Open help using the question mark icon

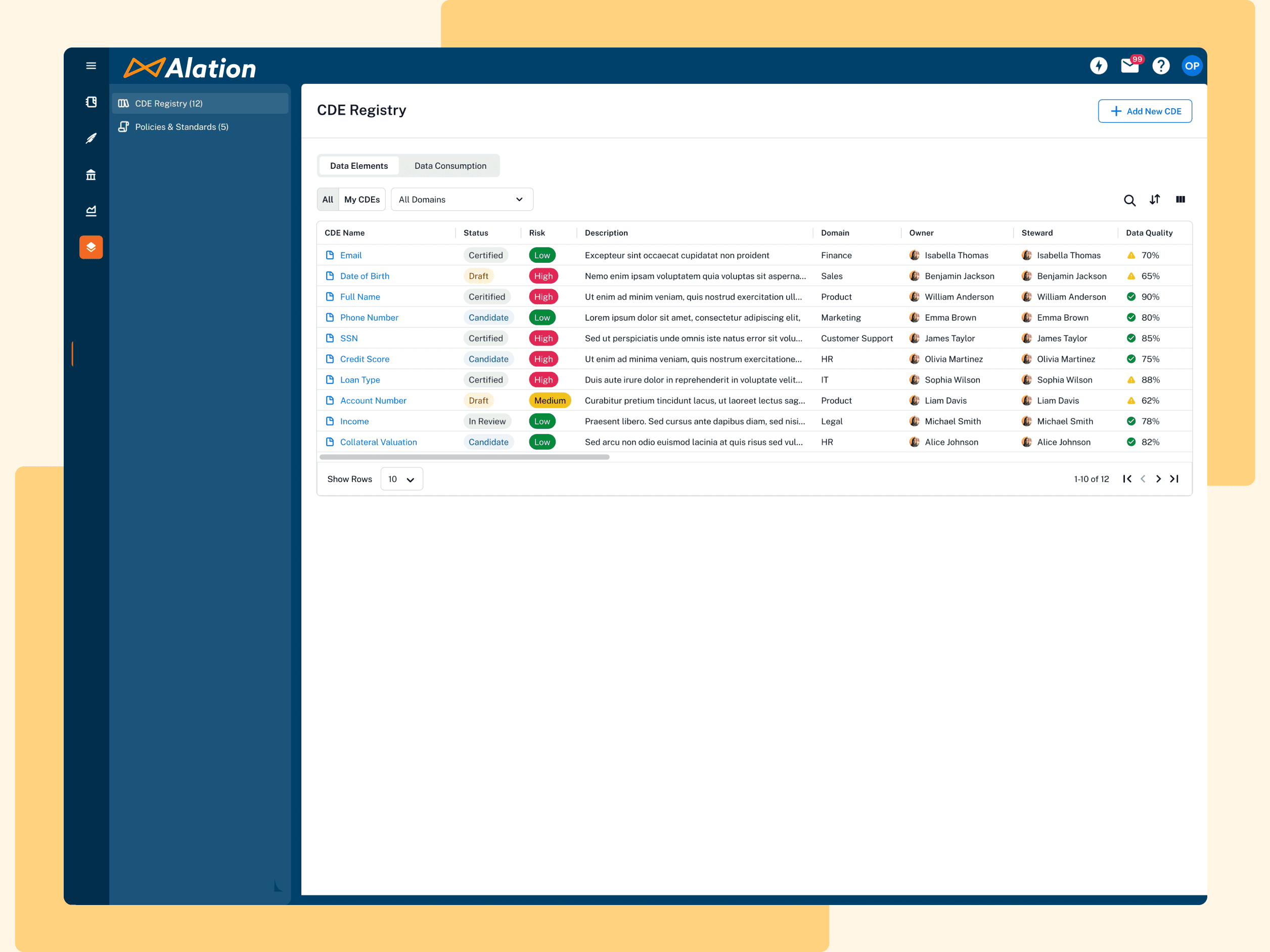click(x=1160, y=65)
